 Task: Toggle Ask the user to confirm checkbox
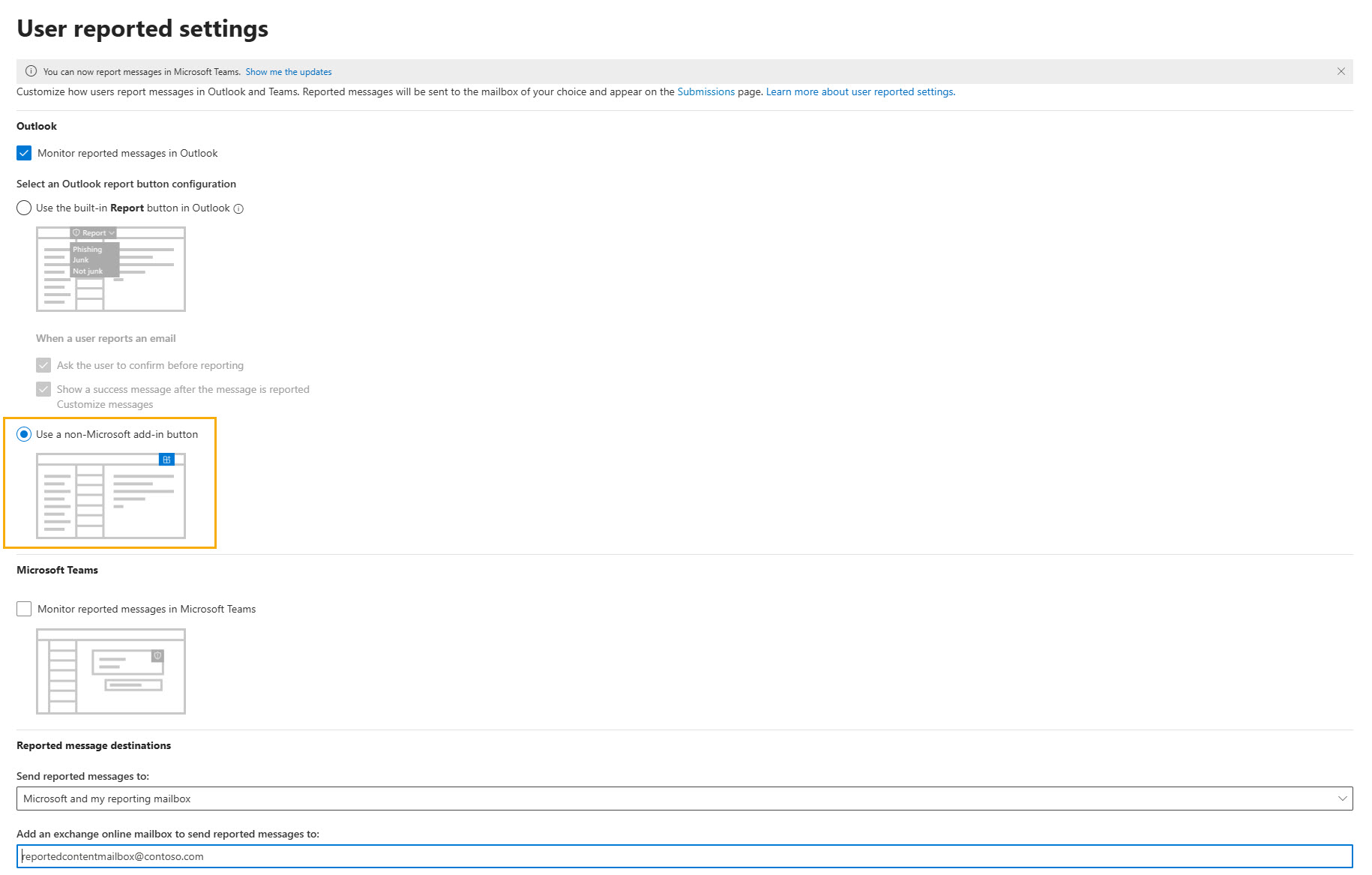pos(43,365)
